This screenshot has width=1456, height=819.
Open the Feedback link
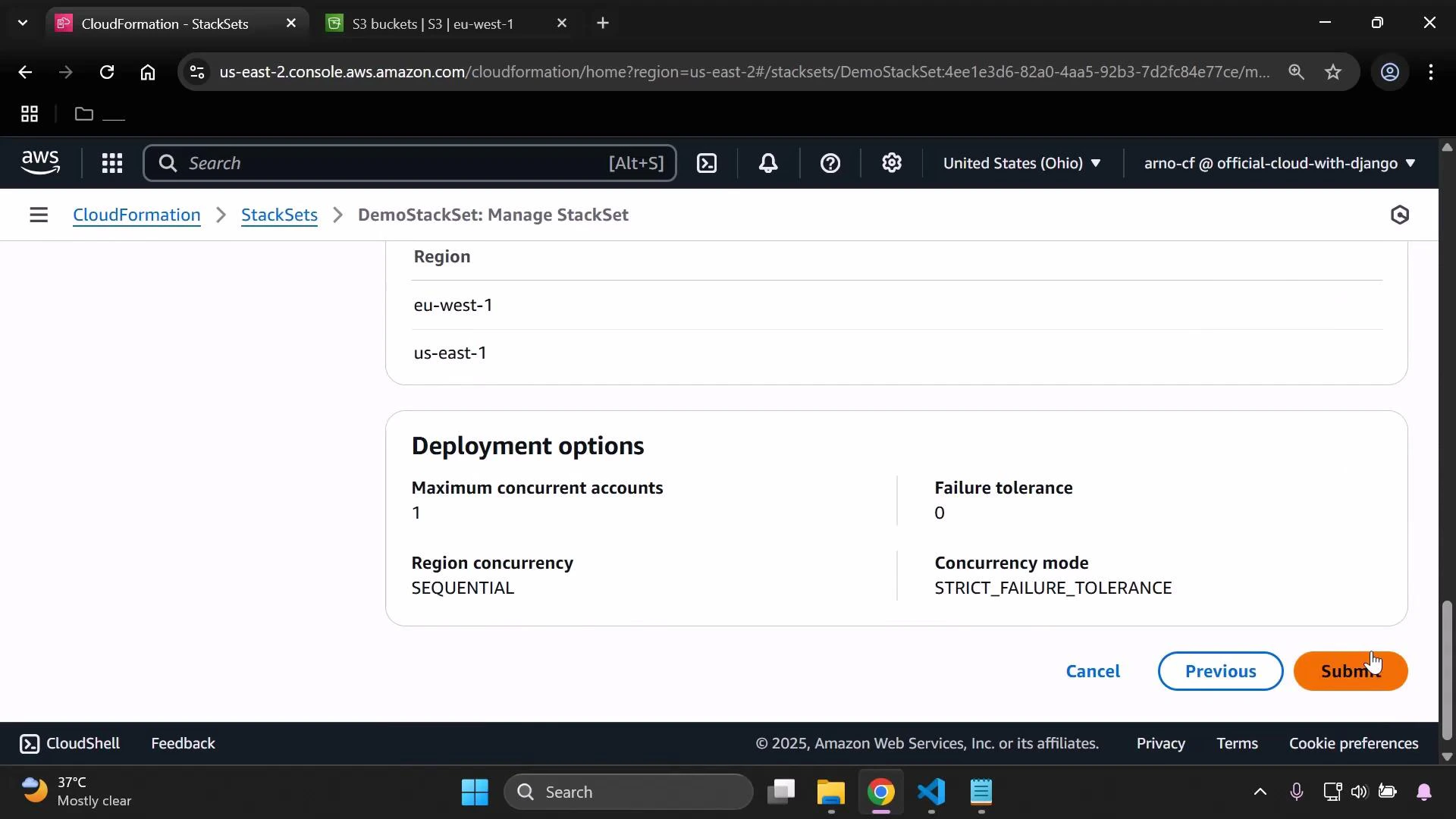click(x=182, y=743)
